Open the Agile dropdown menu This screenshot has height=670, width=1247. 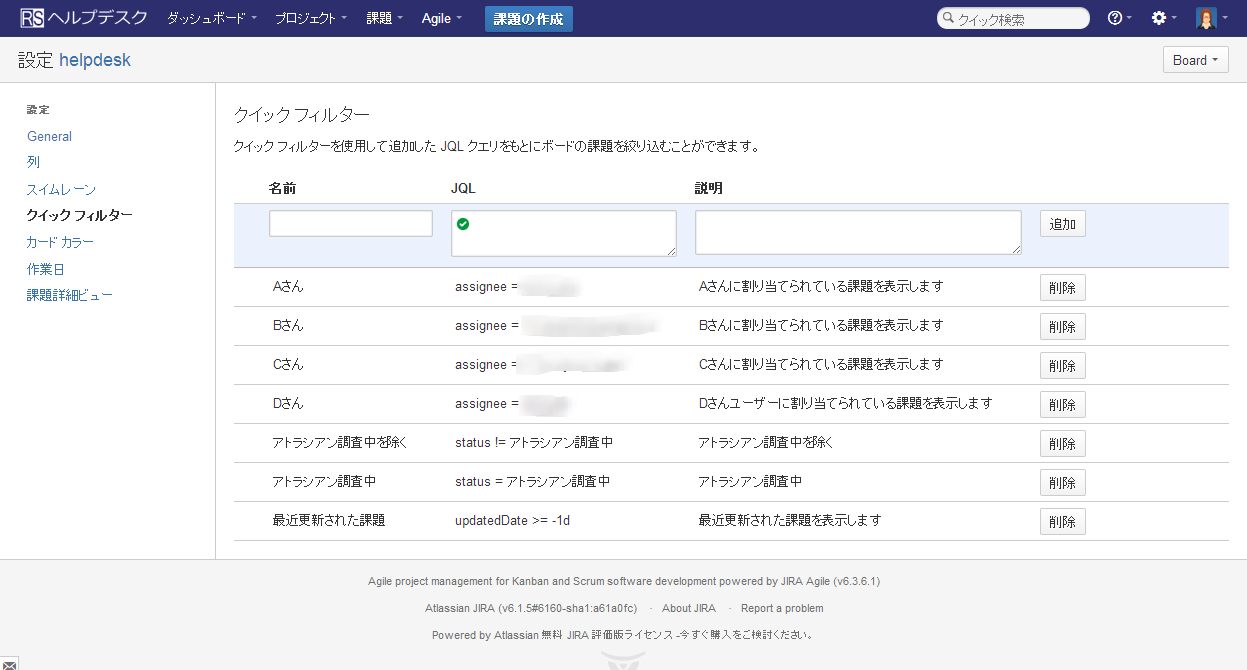[x=442, y=18]
